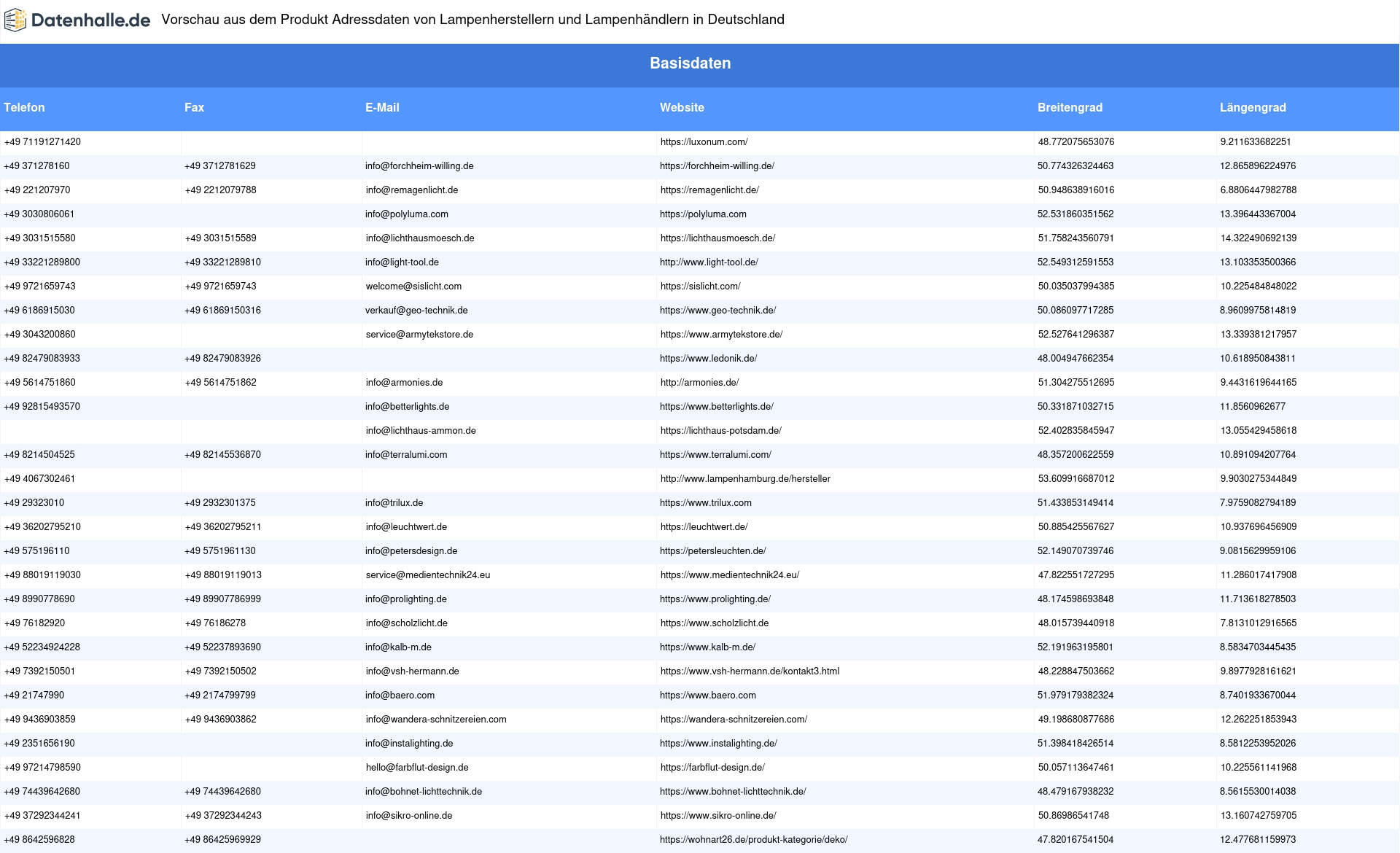Open https://www.ledonik.de/ website
The image size is (1400, 853).
(708, 359)
